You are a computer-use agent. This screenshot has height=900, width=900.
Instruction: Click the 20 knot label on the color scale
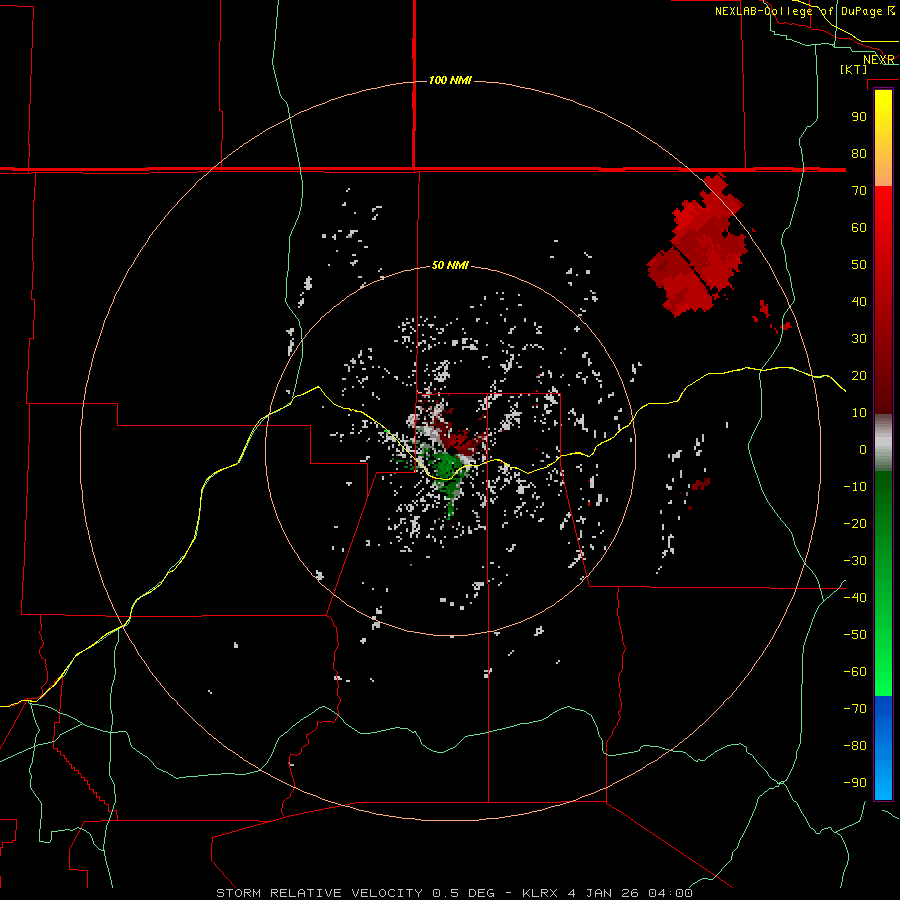859,375
